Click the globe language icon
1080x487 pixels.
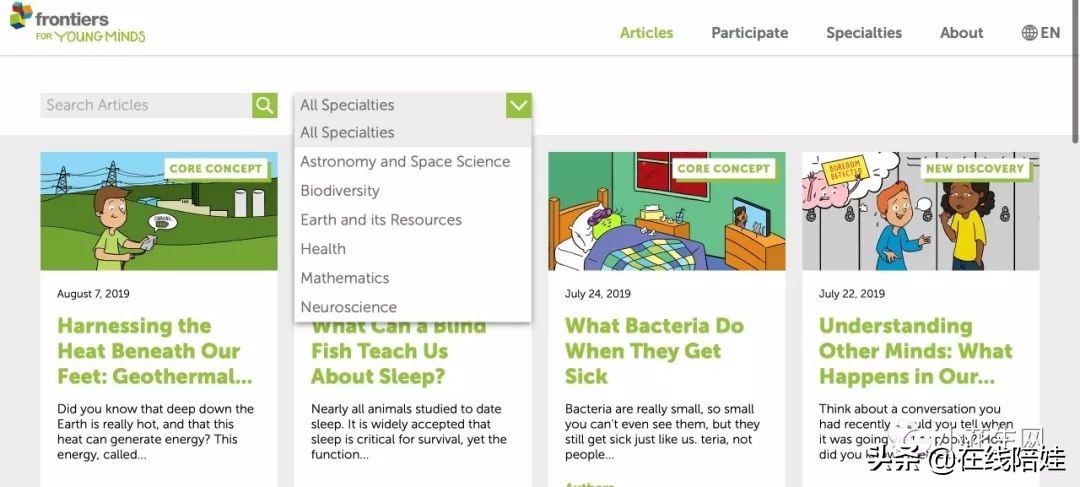[1029, 33]
